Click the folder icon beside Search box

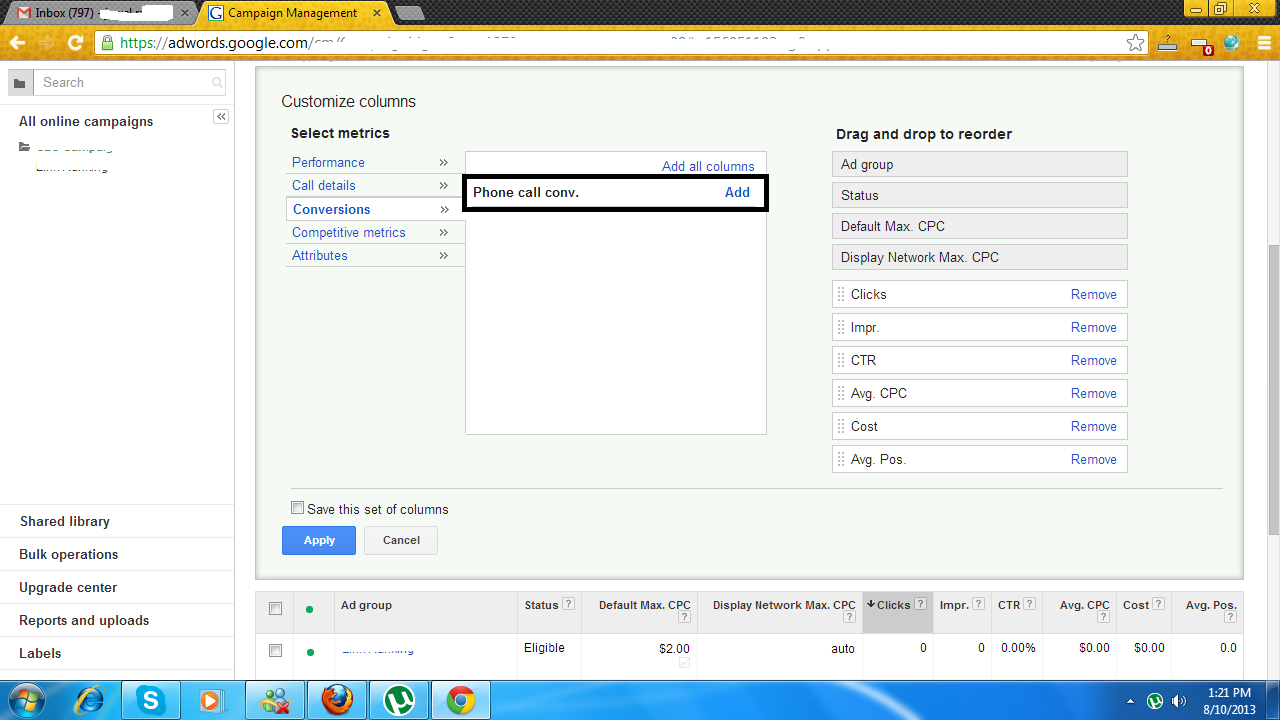click(x=20, y=83)
